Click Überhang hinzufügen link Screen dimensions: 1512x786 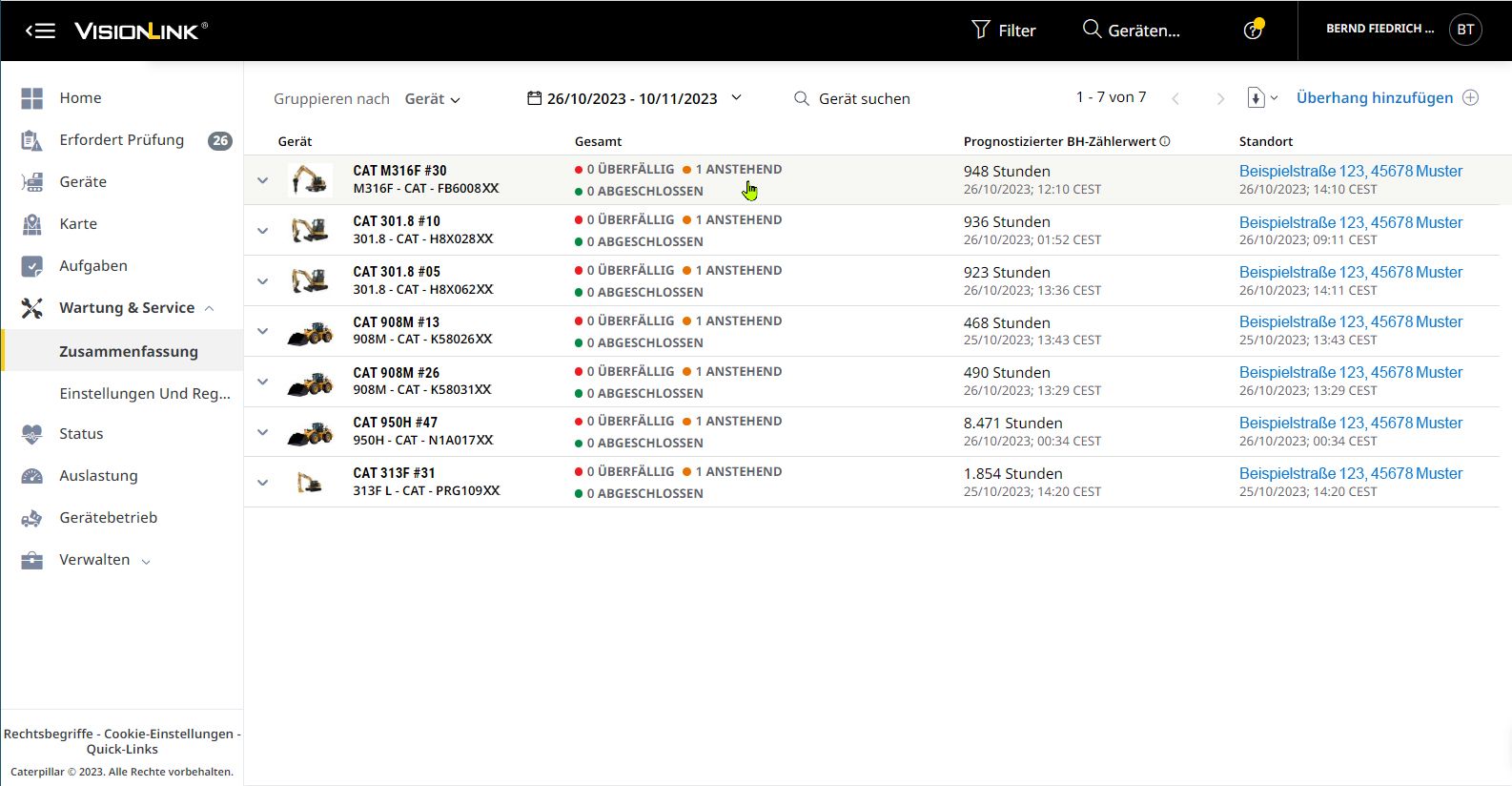1375,97
